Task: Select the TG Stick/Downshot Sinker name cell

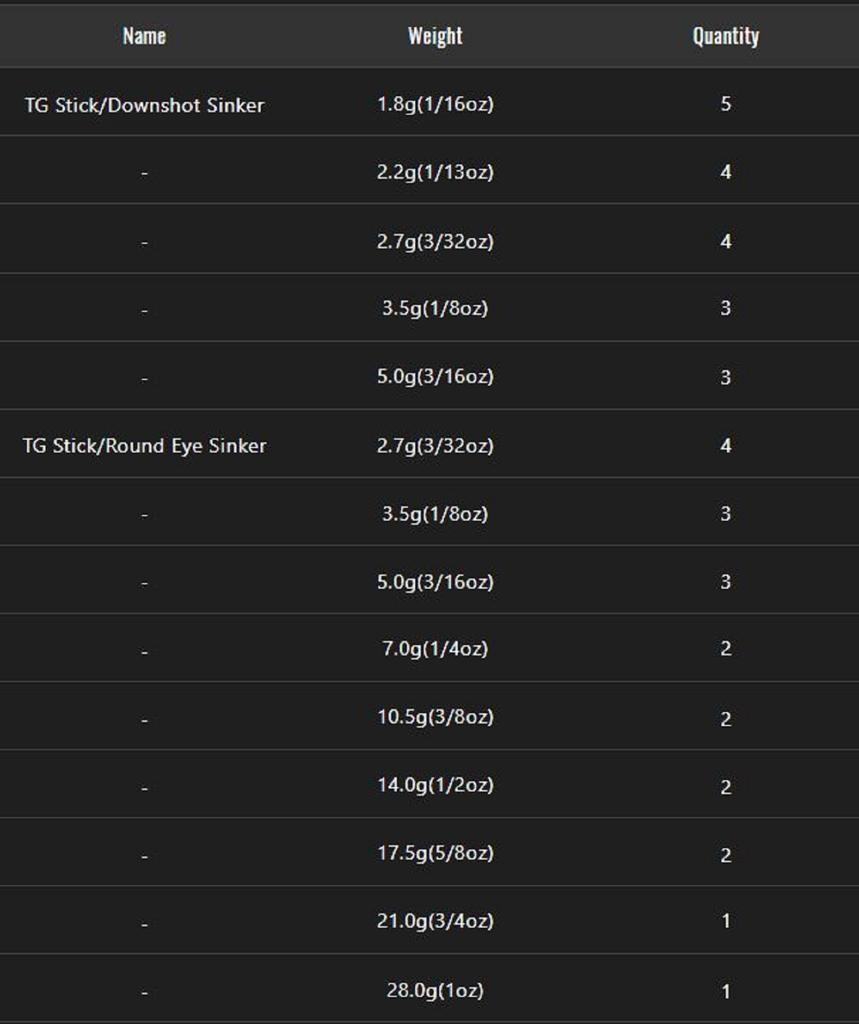Action: click(x=144, y=105)
